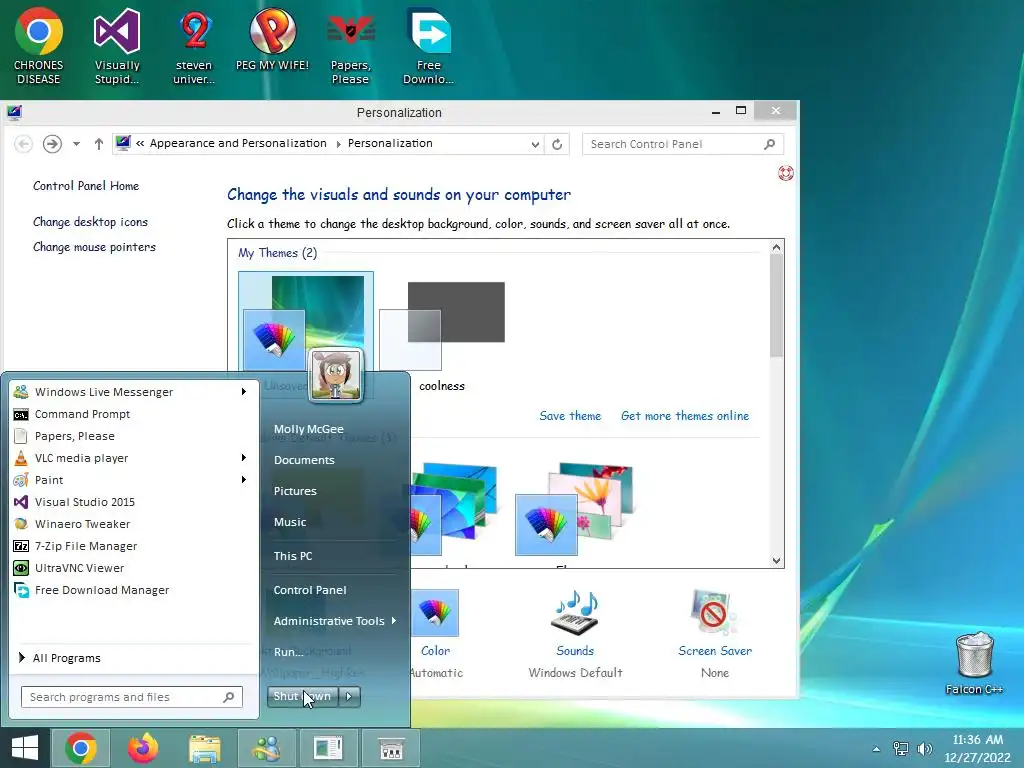Screen dimensions: 1024x768
Task: Open recent locations dropdown arrow
Action: pyautogui.click(x=76, y=144)
